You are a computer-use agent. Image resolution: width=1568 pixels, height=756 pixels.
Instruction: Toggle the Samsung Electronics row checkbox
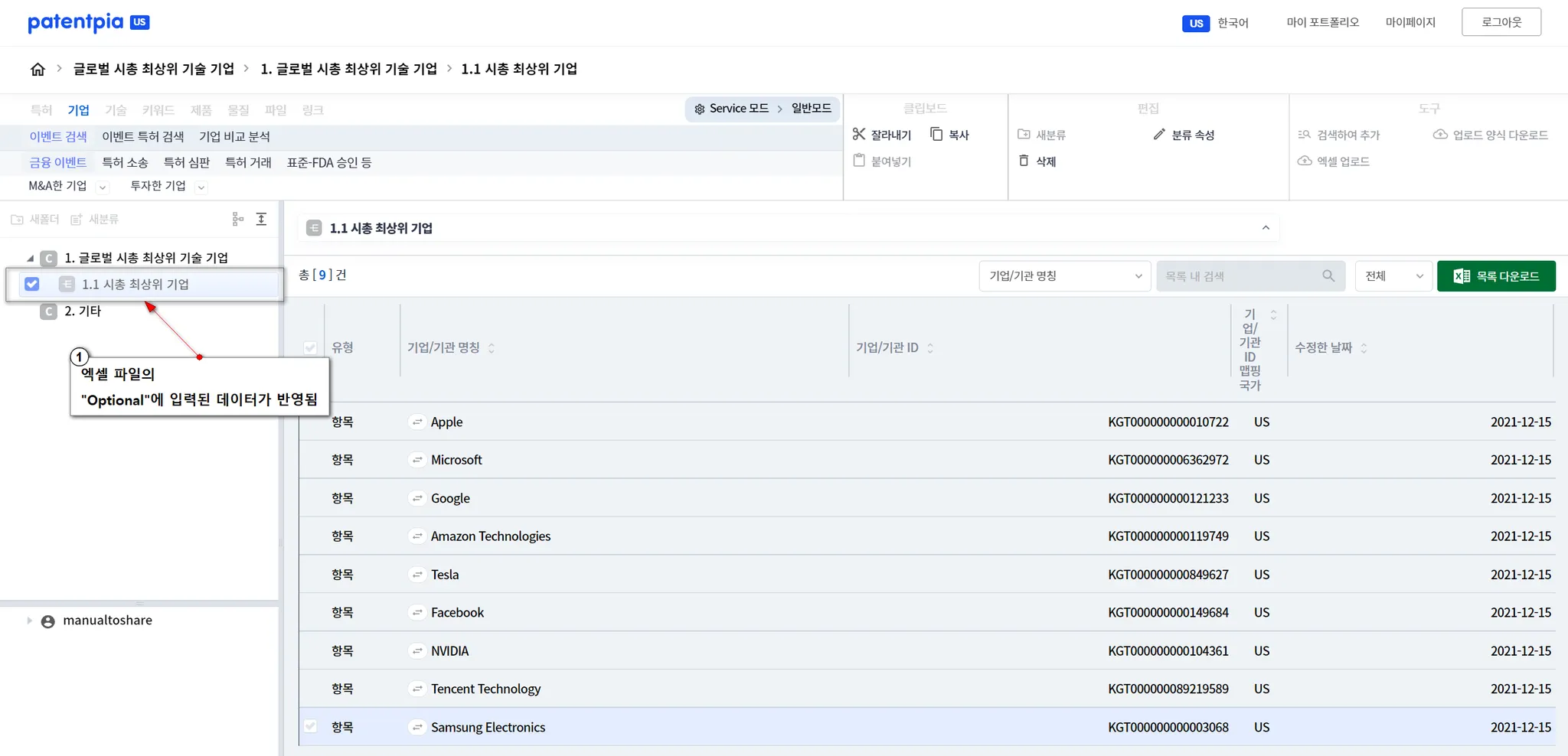click(310, 726)
